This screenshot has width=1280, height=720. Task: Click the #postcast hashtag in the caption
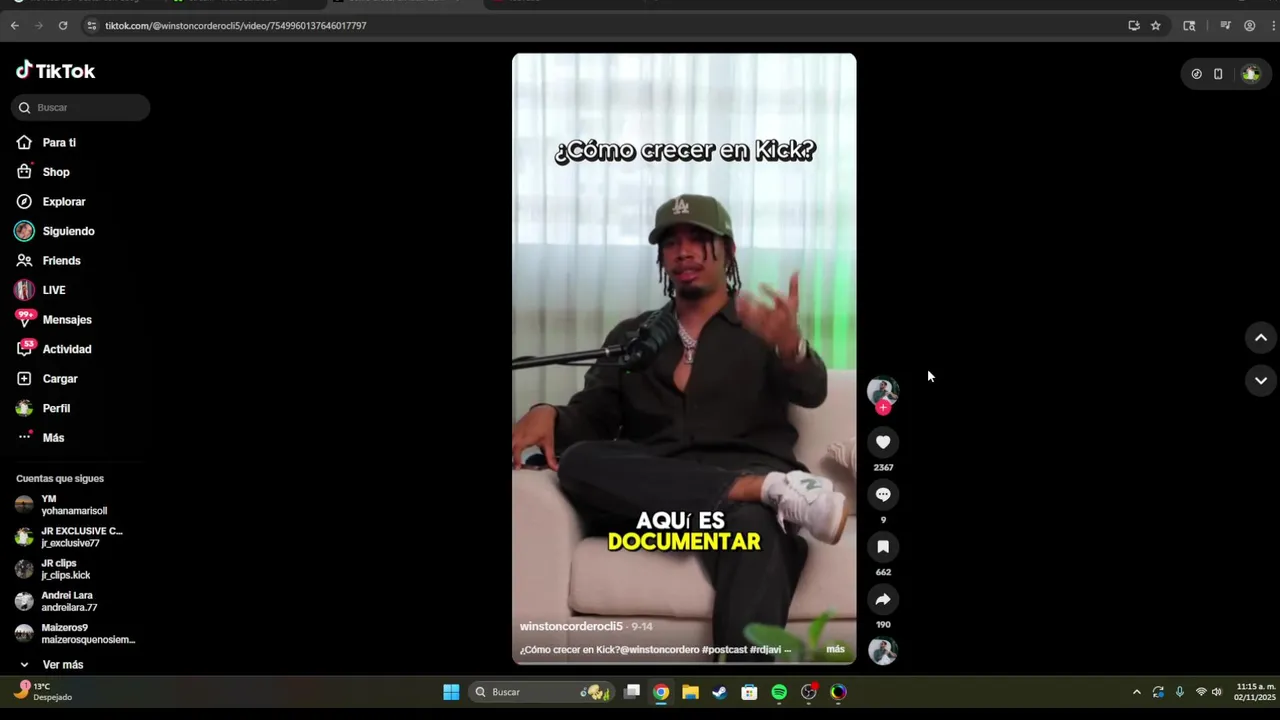pyautogui.click(x=725, y=650)
